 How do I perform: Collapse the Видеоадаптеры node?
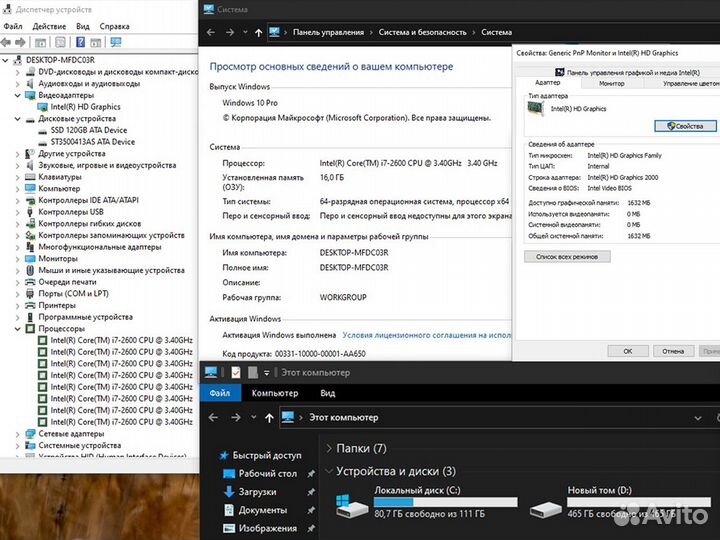click(17, 95)
